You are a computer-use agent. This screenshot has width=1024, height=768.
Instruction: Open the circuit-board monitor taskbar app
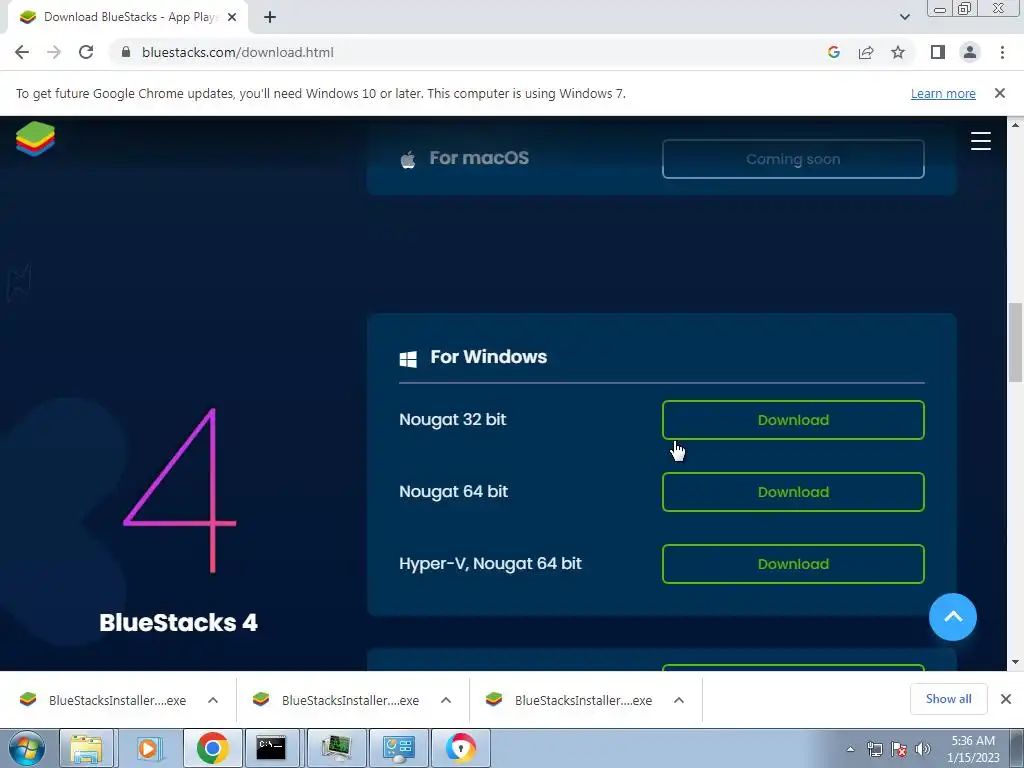[336, 748]
